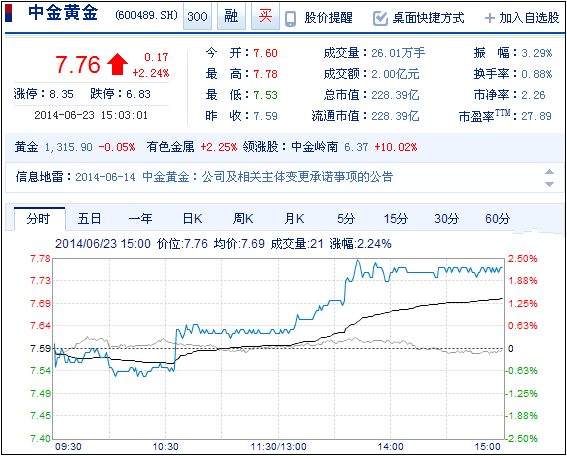Click the 10:30 time axis label
The height and width of the screenshot is (456, 567).
166,447
